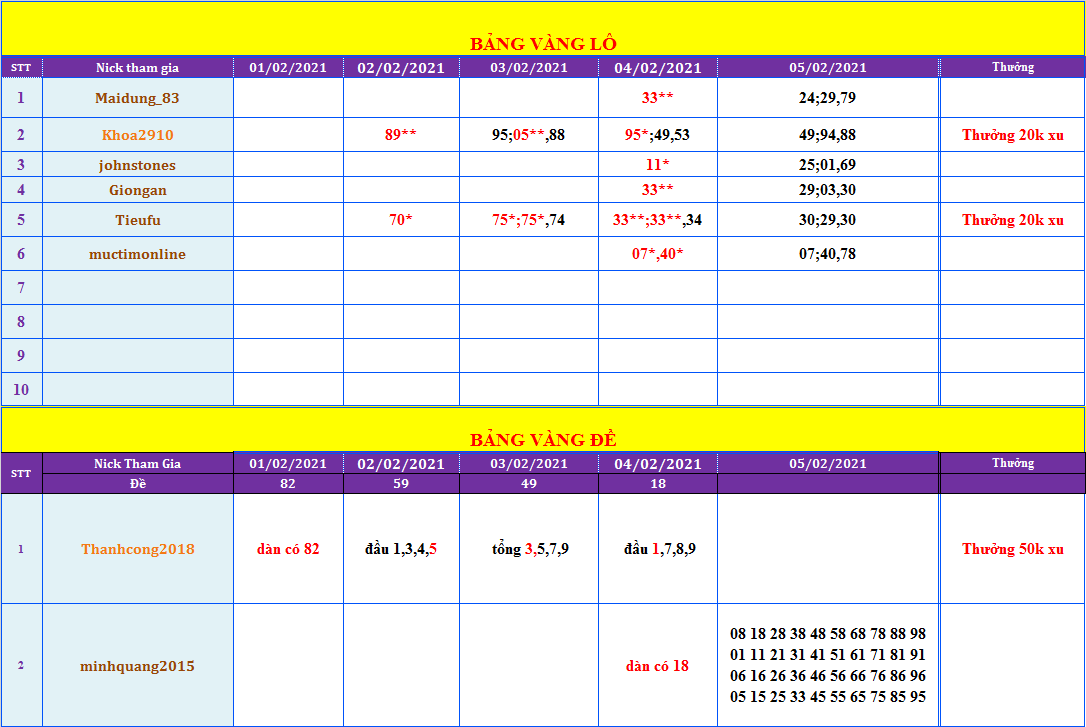The image size is (1086, 727).
Task: Click the BẢNG VÀNG ĐỀ title banner
Action: click(543, 439)
